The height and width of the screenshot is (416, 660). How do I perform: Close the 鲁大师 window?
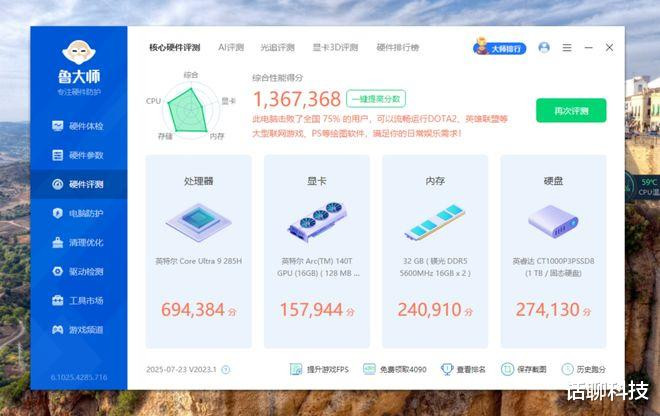coord(609,48)
